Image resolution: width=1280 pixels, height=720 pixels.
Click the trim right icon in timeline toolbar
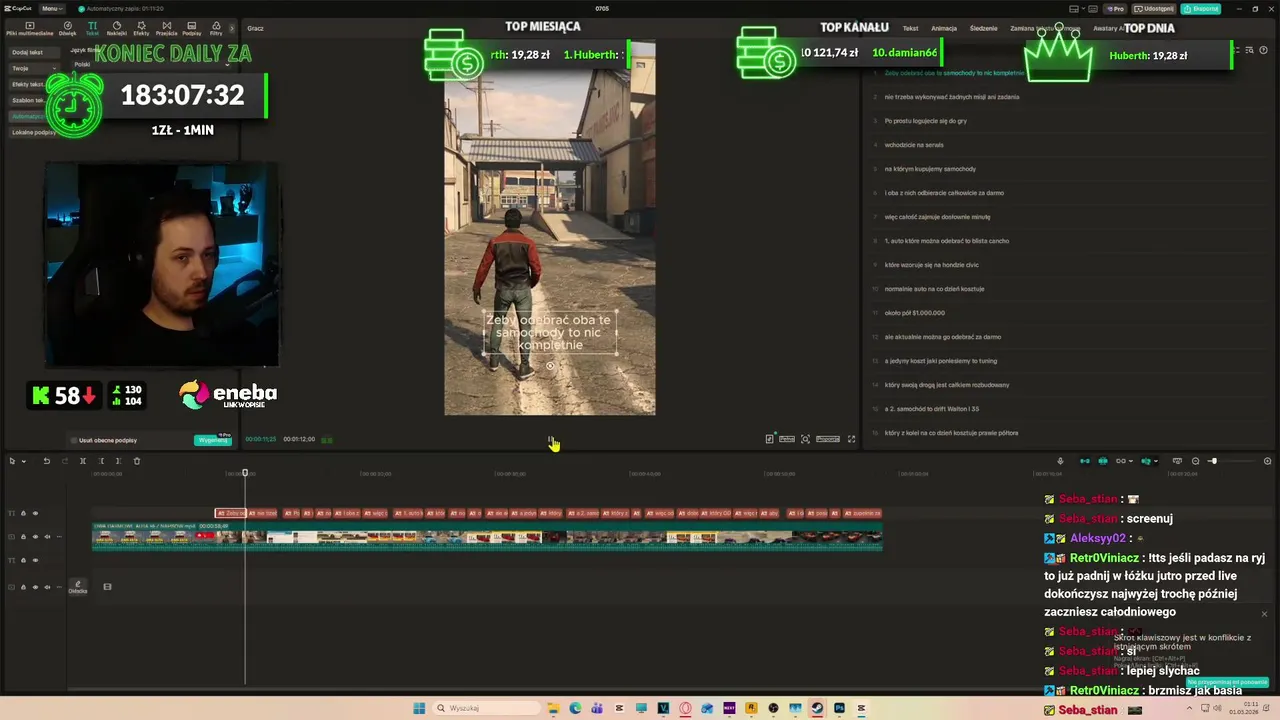coord(118,461)
